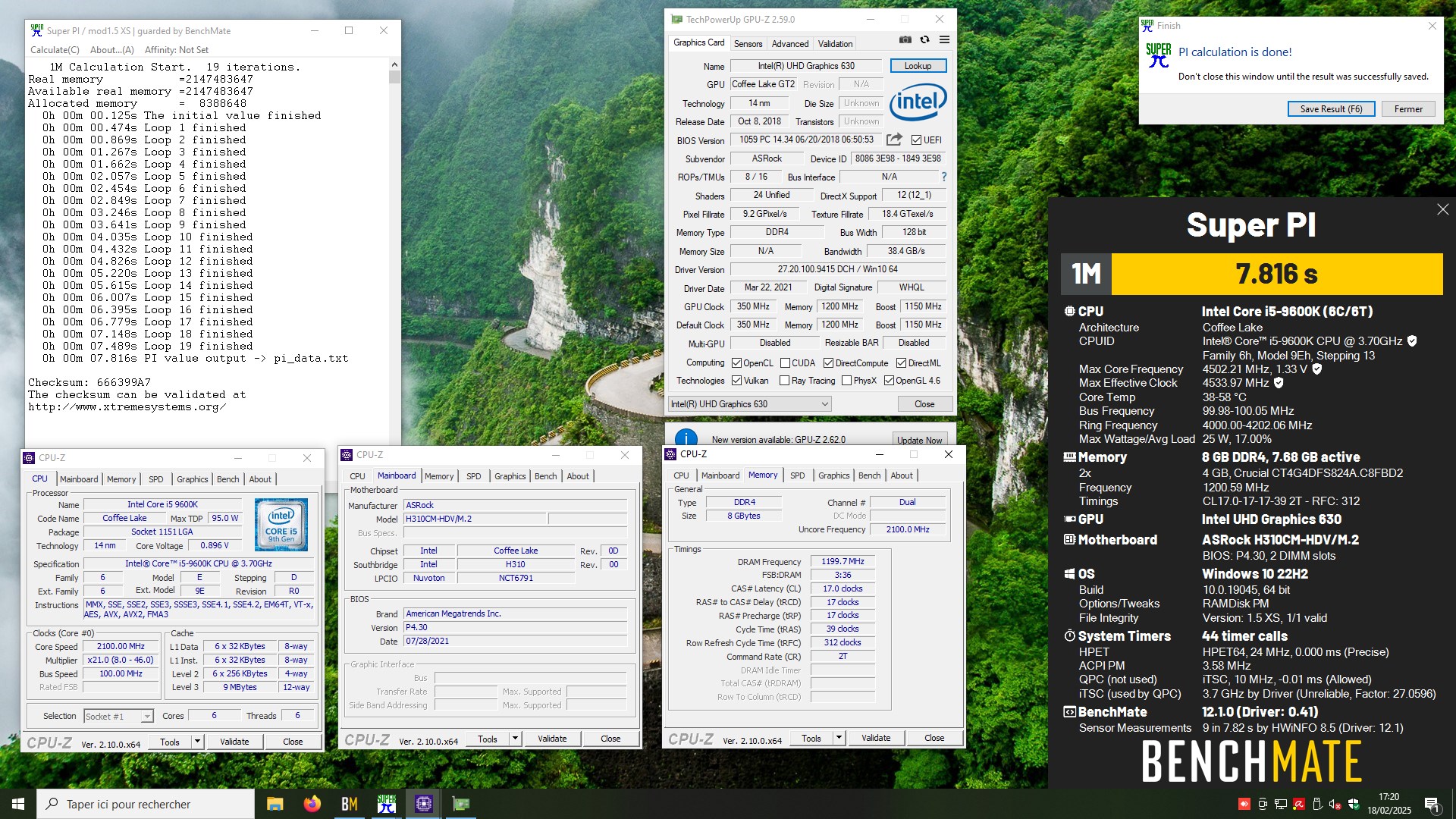Open the GPU selection dropdown in GPU-Z
The height and width of the screenshot is (819, 1456).
pyautogui.click(x=749, y=404)
